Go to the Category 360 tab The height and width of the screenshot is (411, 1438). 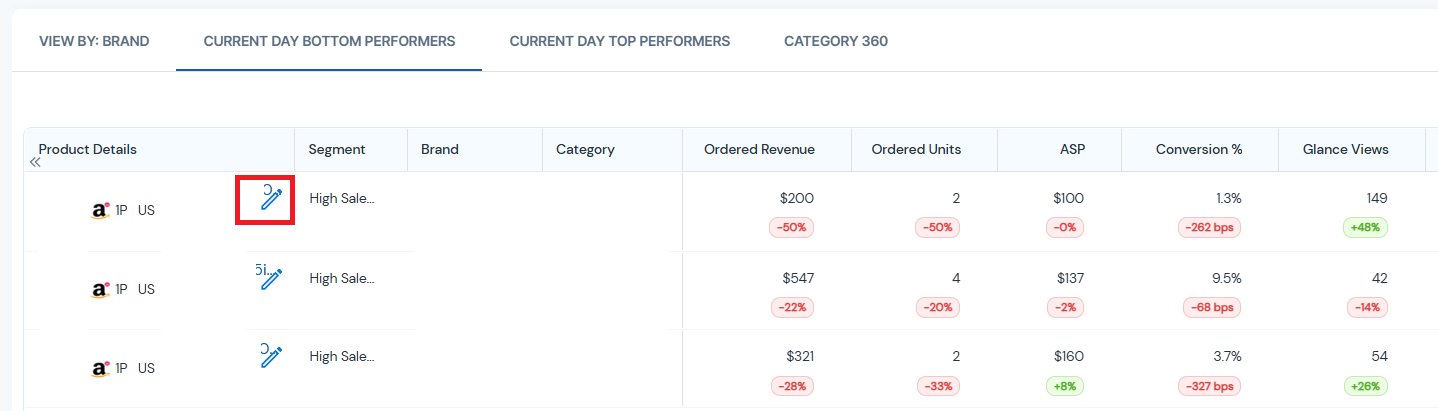pyautogui.click(x=835, y=41)
